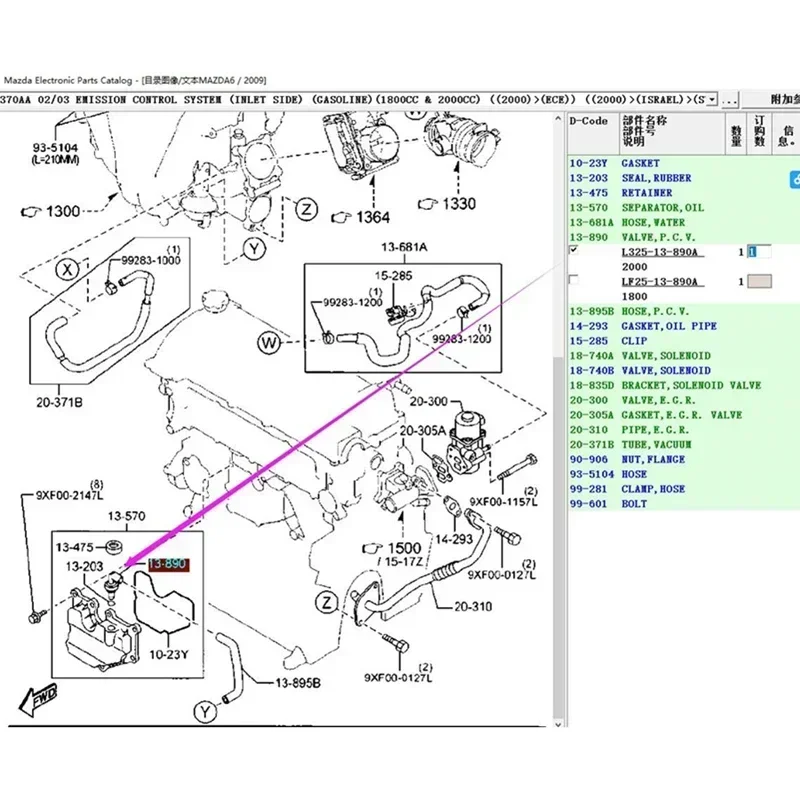
Task: Click the section title combo box text
Action: point(353,99)
